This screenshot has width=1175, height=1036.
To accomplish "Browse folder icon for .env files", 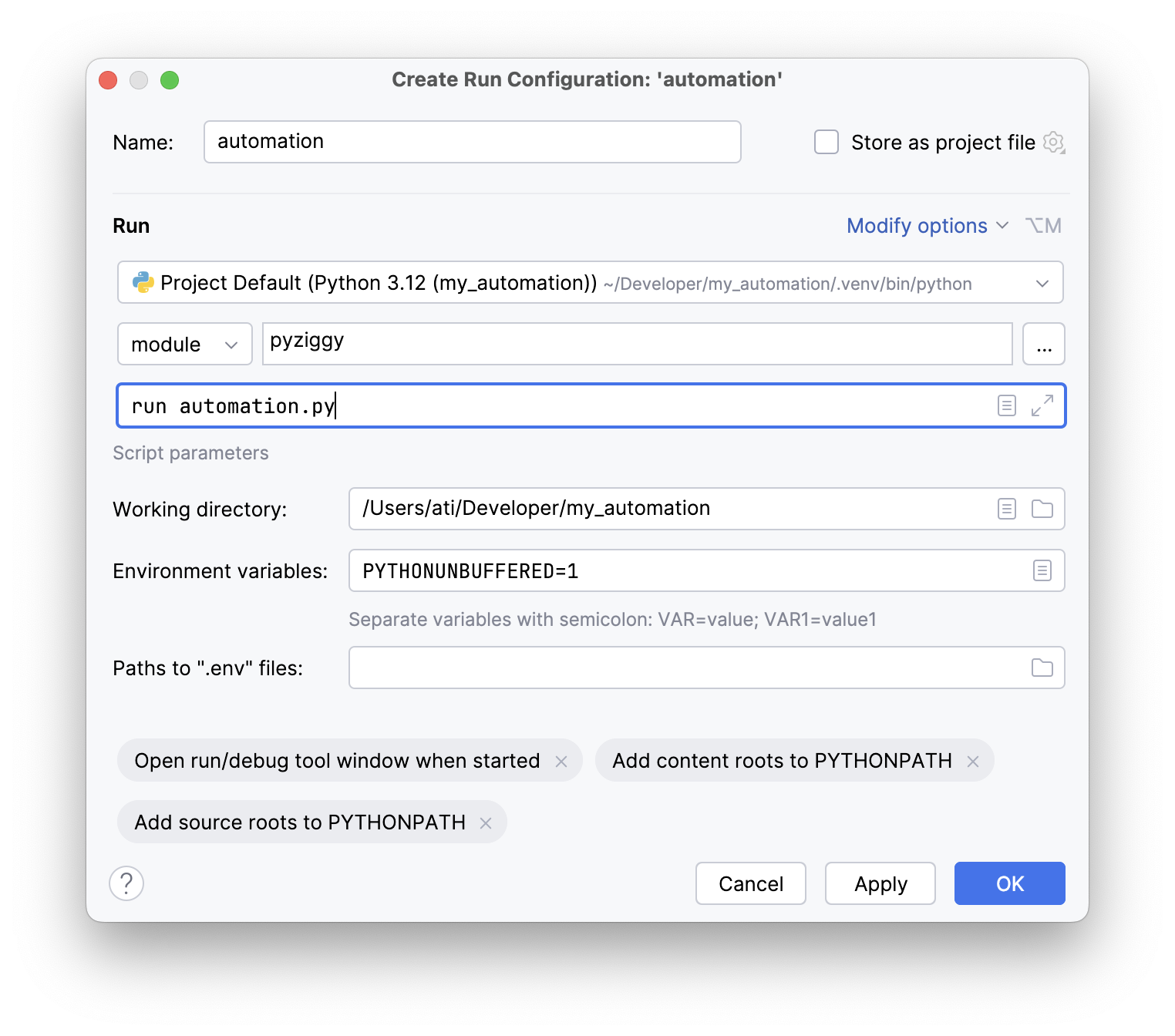I will coord(1042,668).
